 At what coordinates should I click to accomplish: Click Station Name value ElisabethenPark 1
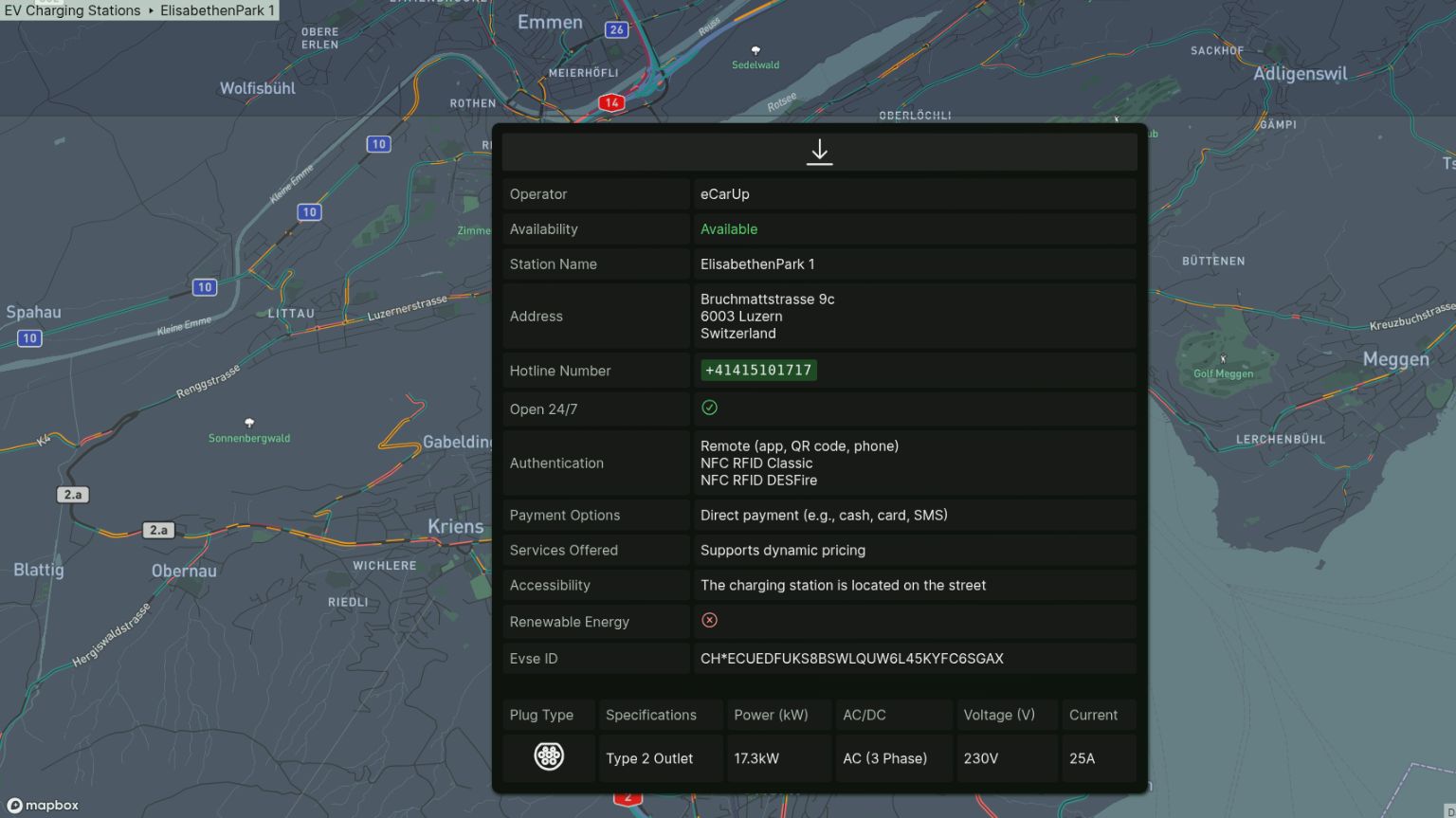pyautogui.click(x=757, y=264)
